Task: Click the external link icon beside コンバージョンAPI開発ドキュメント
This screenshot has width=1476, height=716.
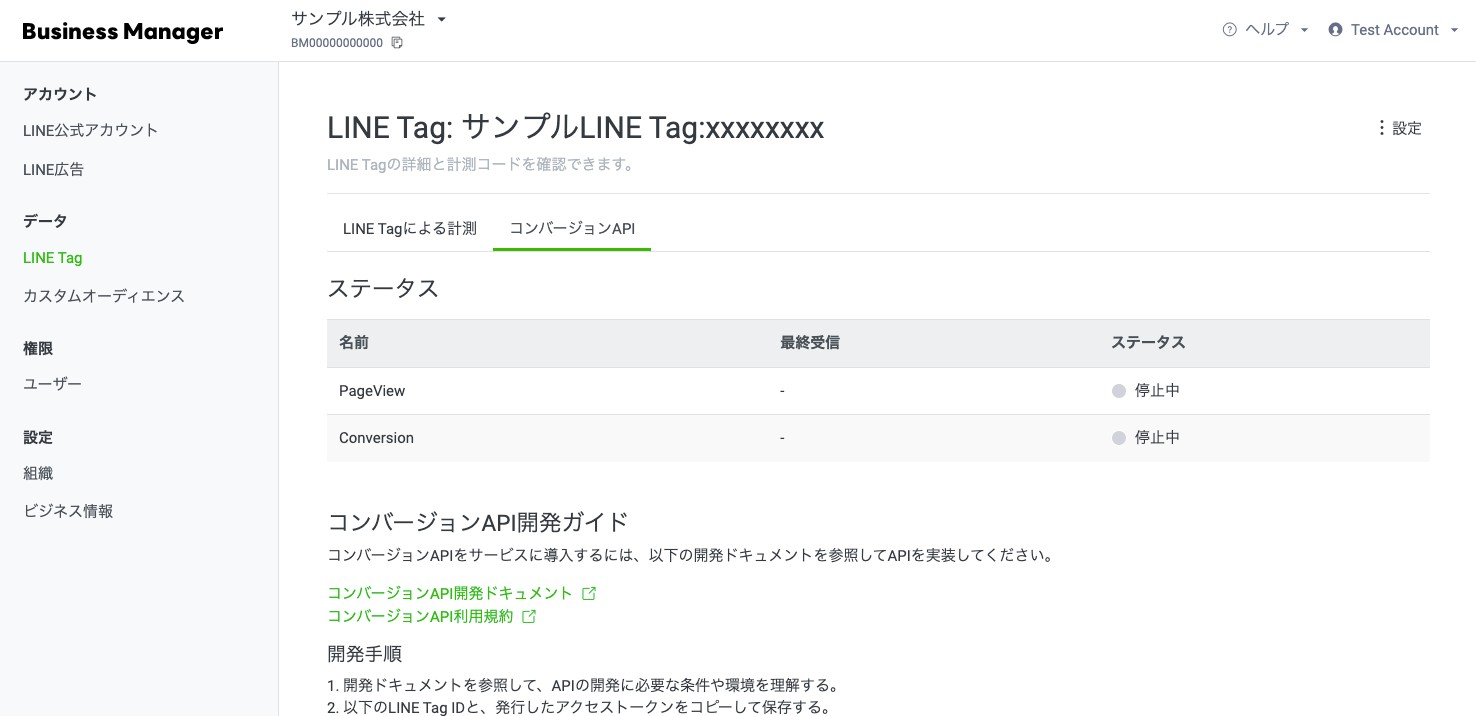Action: tap(589, 592)
